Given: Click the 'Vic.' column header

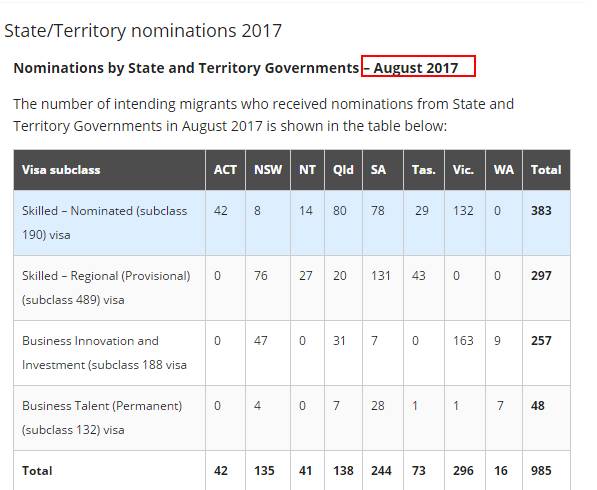Looking at the screenshot, I should coord(463,170).
